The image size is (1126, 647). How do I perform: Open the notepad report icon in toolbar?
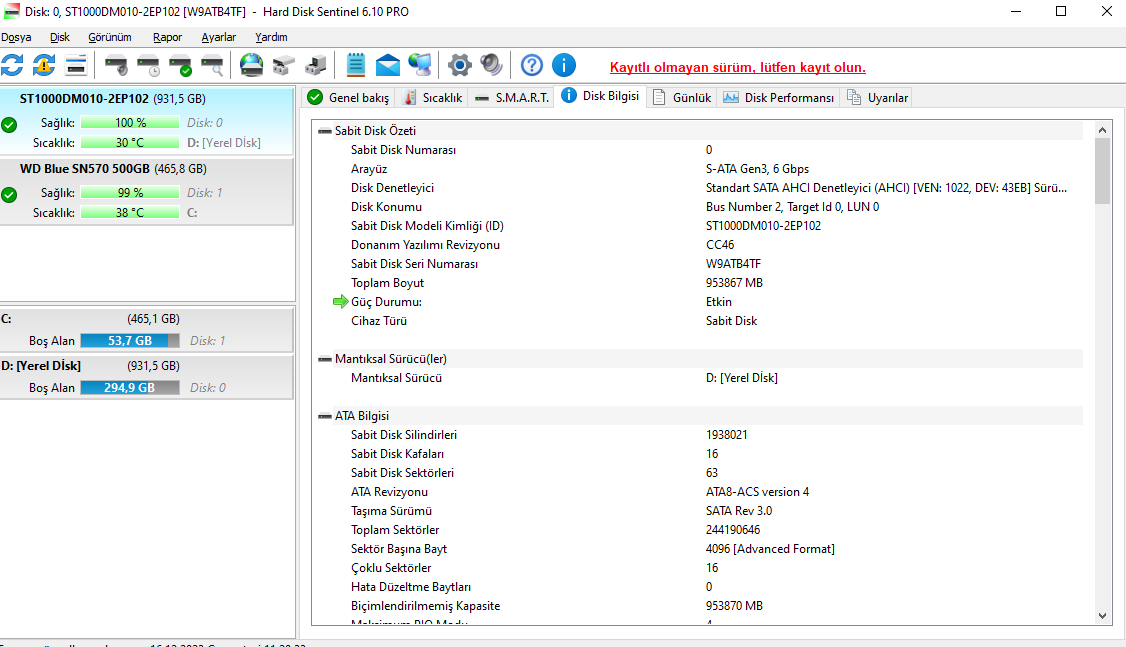355,66
